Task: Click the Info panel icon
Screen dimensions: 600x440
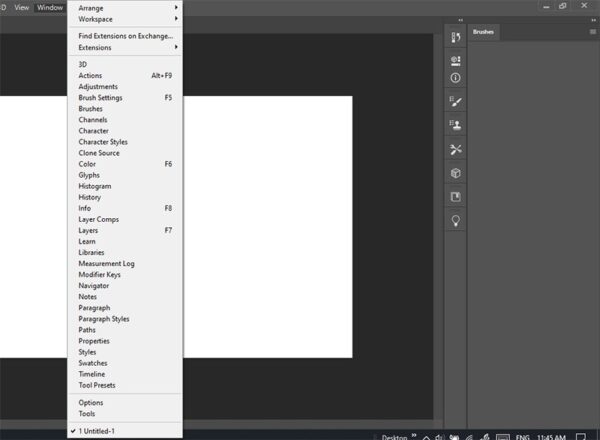Action: (456, 78)
